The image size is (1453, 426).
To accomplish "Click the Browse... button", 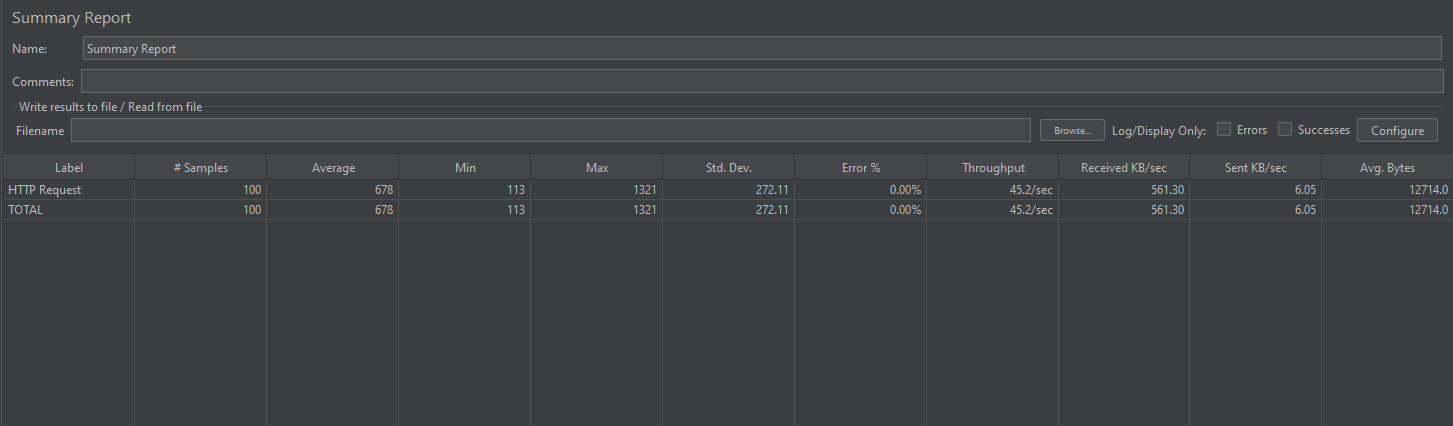I will coord(1072,130).
